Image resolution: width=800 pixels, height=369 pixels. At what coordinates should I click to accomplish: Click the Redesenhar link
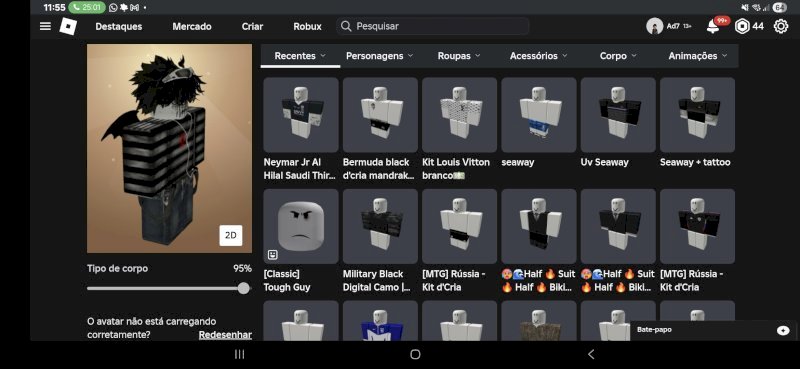(225, 335)
